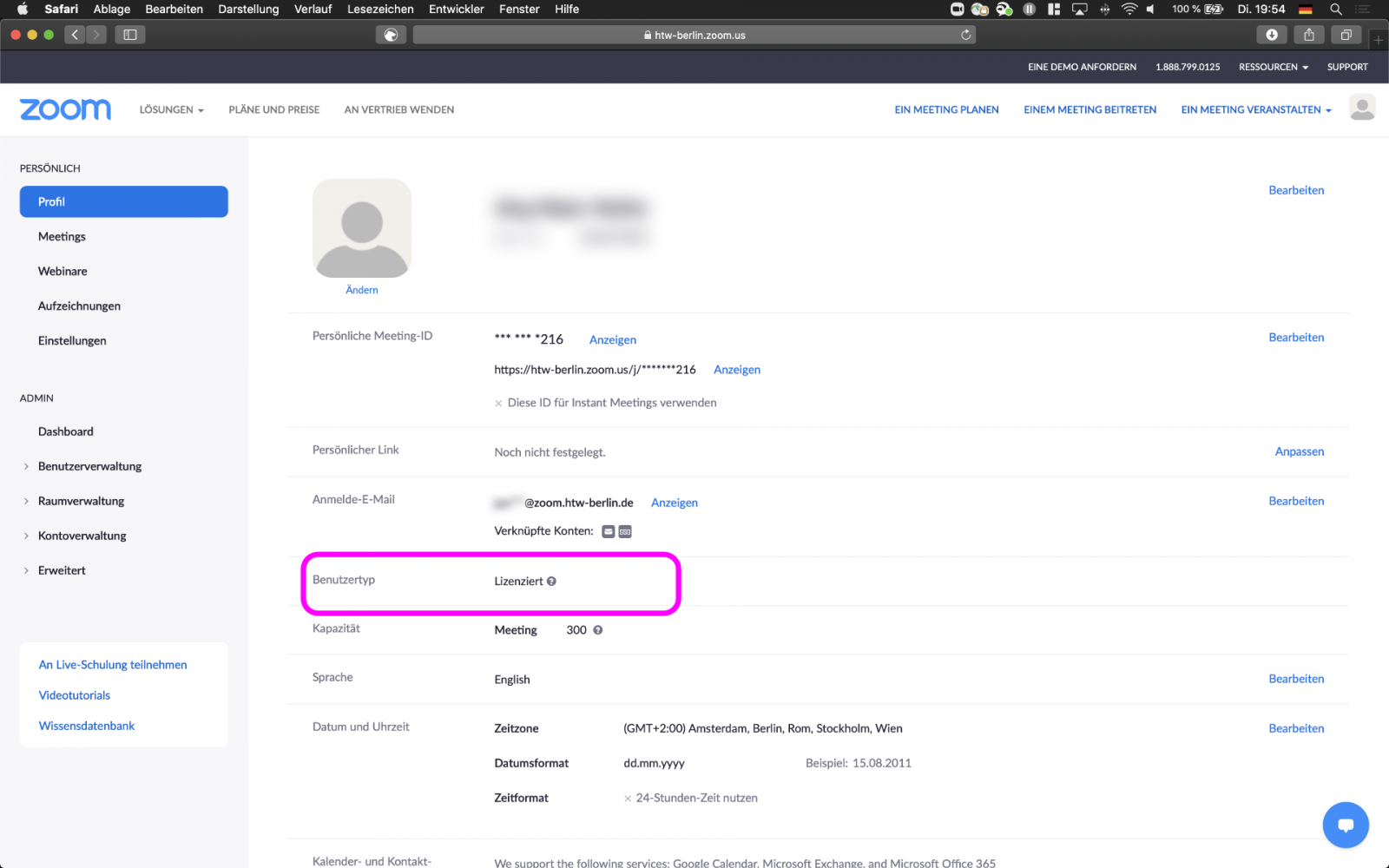Click Anzeigen next to the sign-in email

tap(675, 503)
